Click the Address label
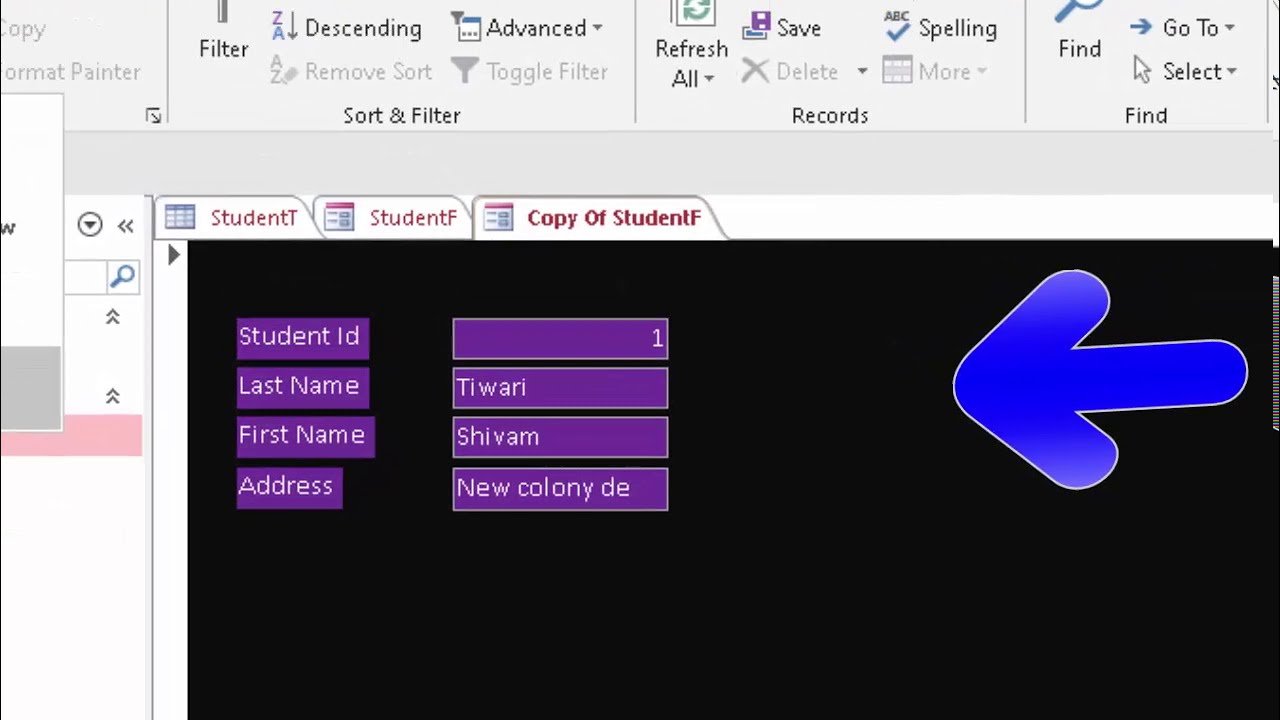This screenshot has height=720, width=1280. click(290, 488)
